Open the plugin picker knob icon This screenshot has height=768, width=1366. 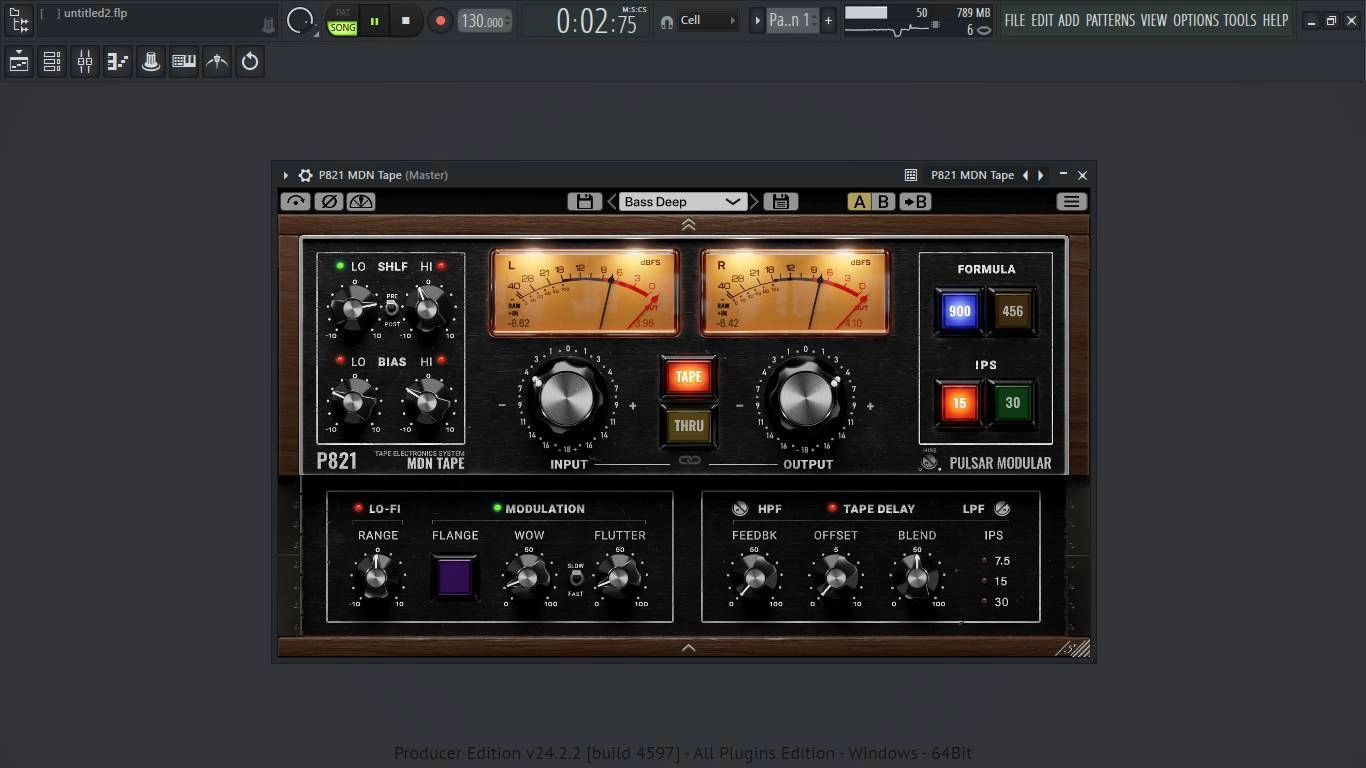coord(151,62)
